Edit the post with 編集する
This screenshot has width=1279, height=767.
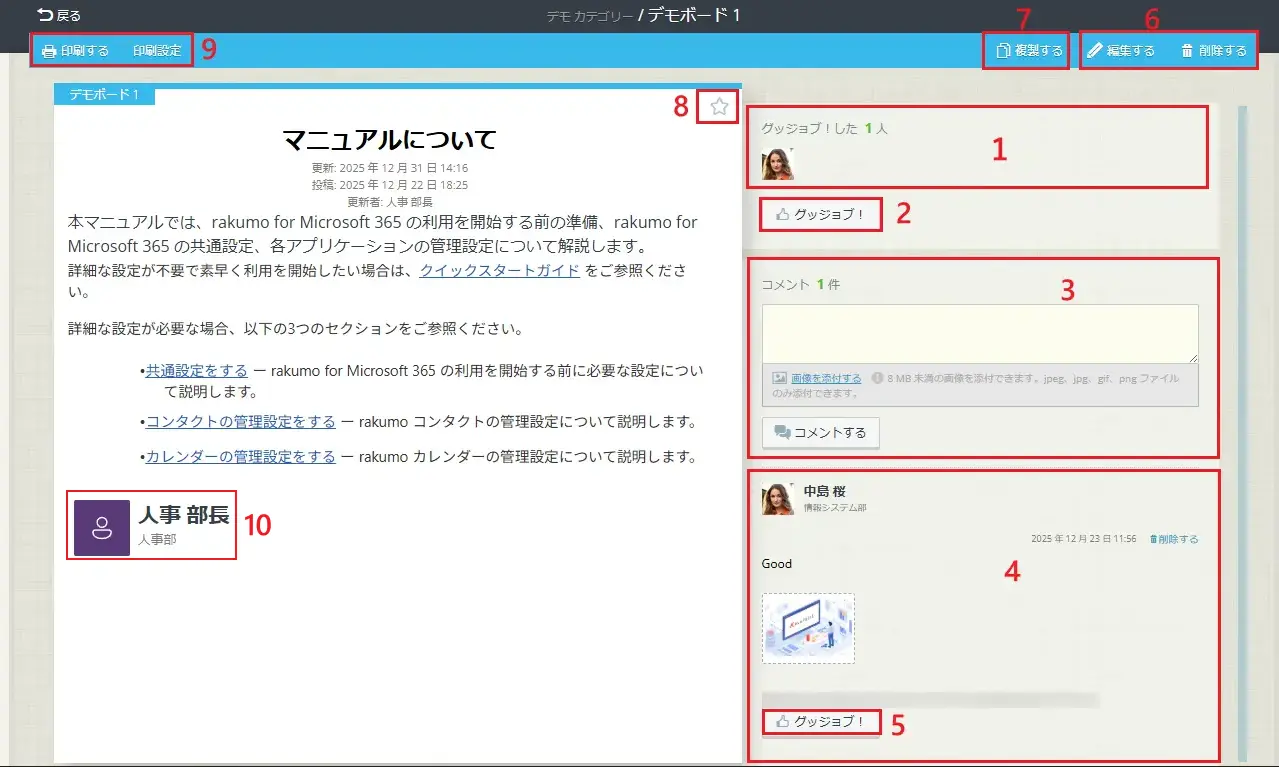coord(1121,50)
